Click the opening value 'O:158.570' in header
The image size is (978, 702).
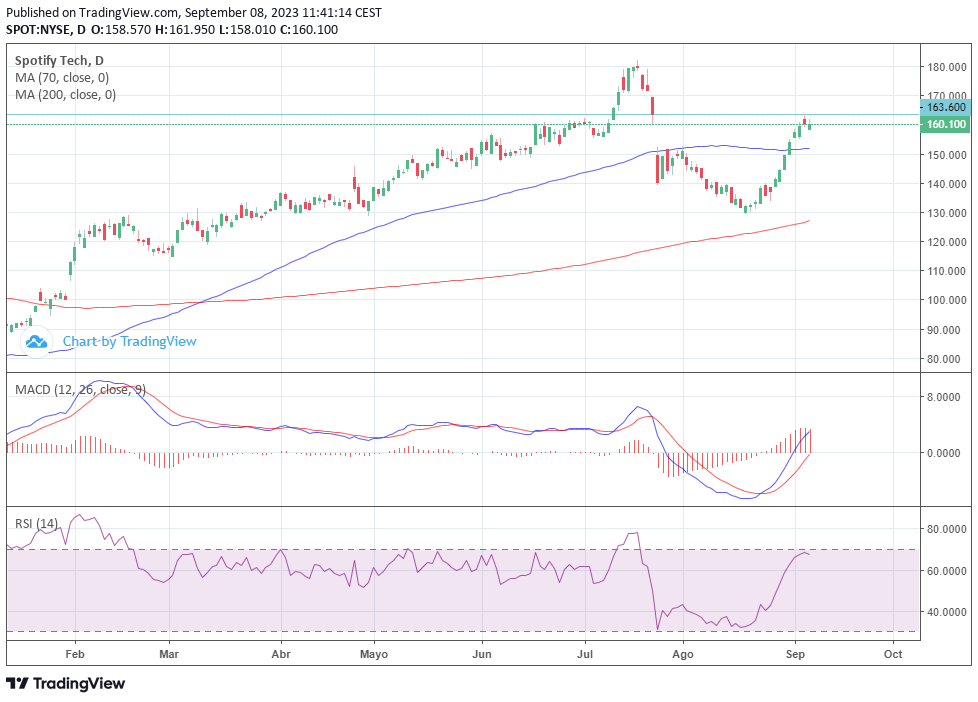[121, 30]
